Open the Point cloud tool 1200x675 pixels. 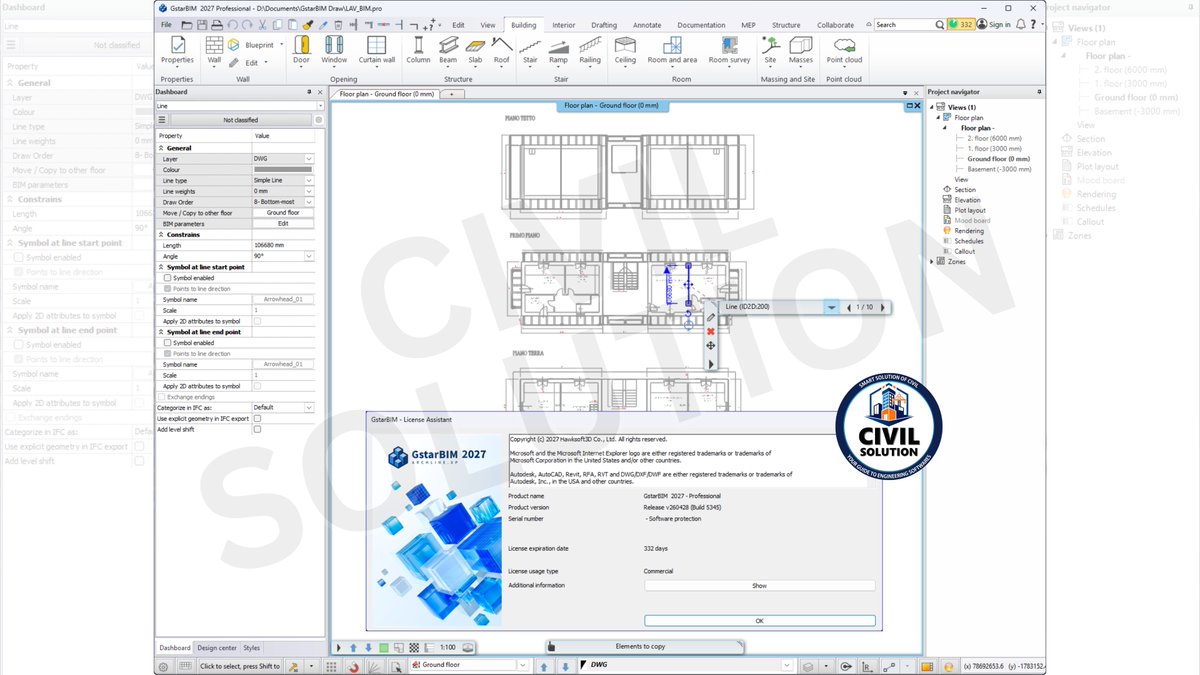click(x=845, y=50)
